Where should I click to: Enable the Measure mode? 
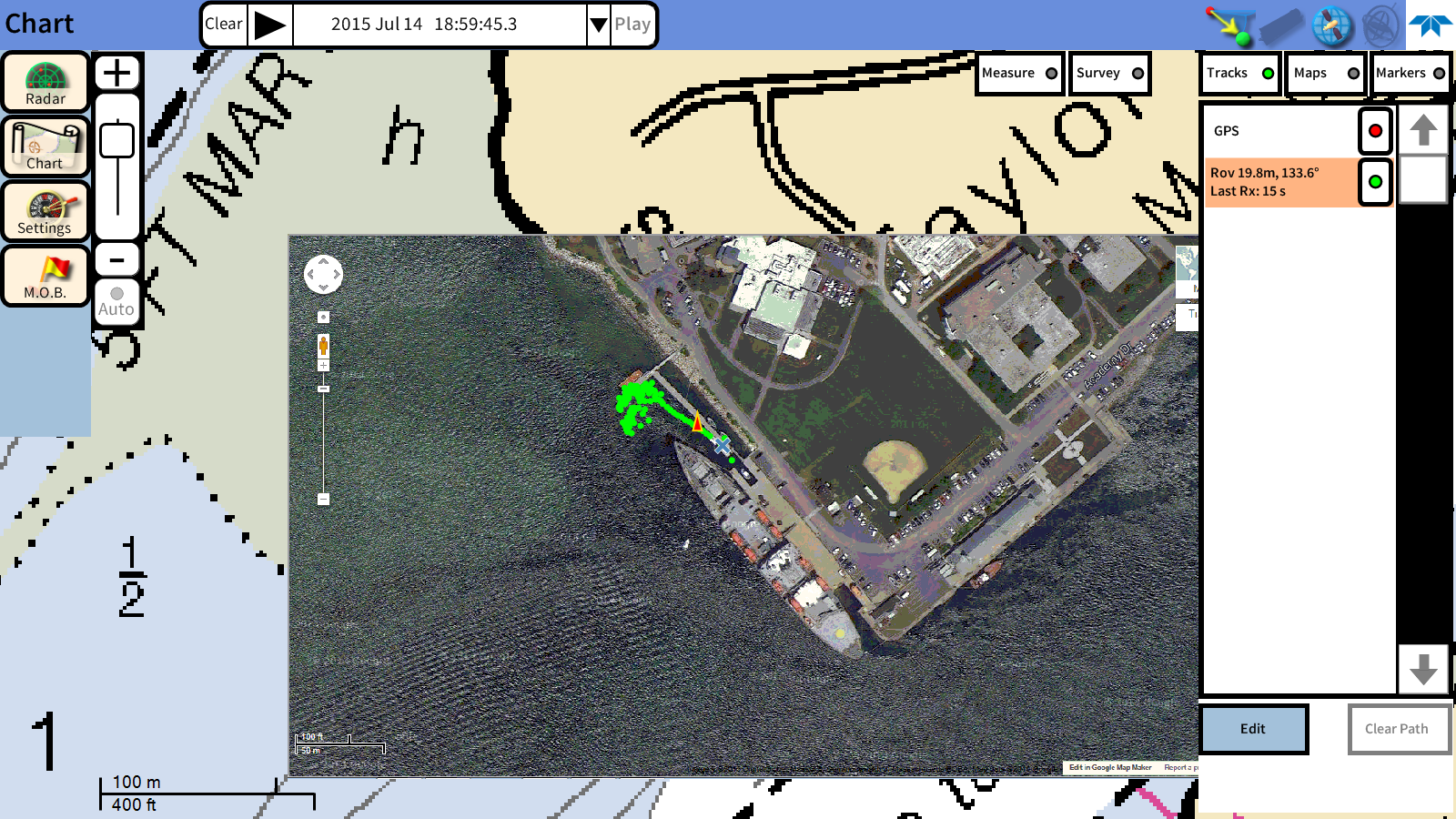[1019, 74]
